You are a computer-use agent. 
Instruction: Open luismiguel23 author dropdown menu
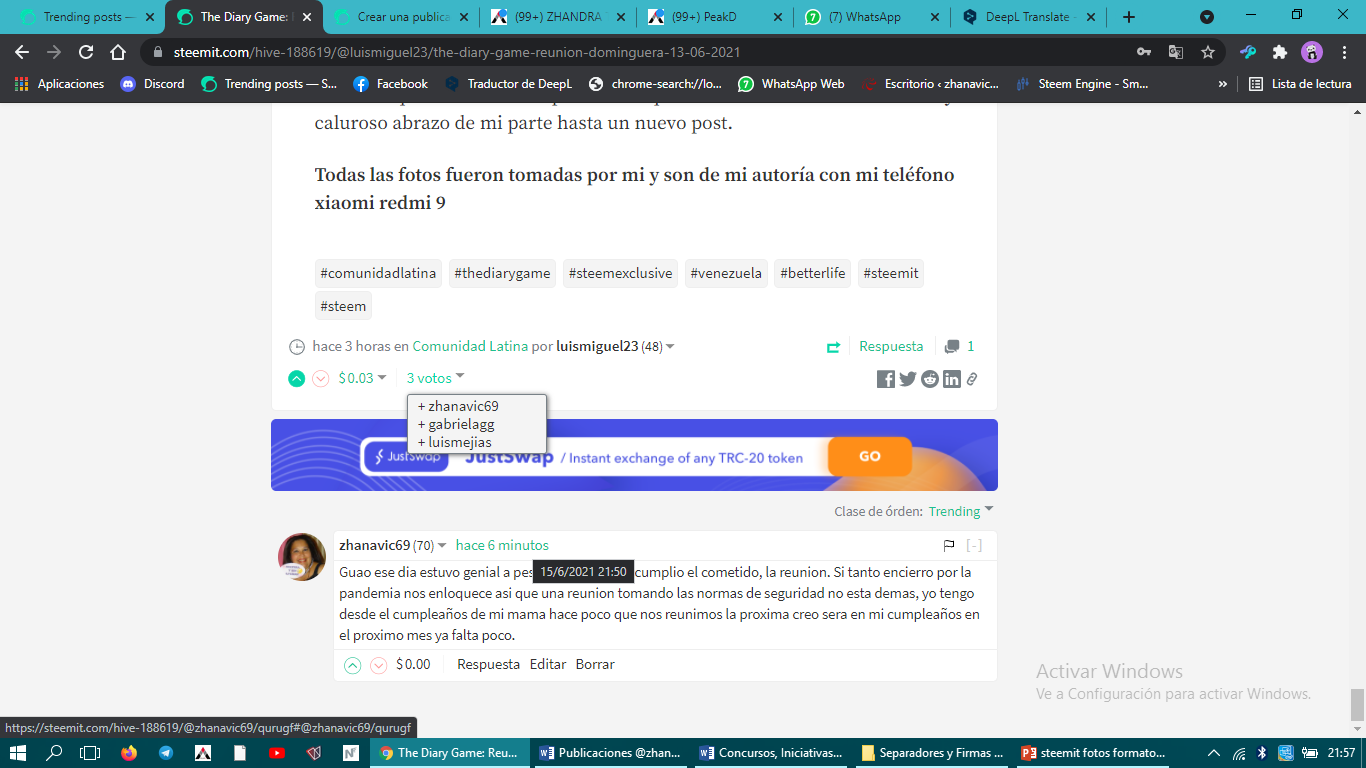(670, 347)
